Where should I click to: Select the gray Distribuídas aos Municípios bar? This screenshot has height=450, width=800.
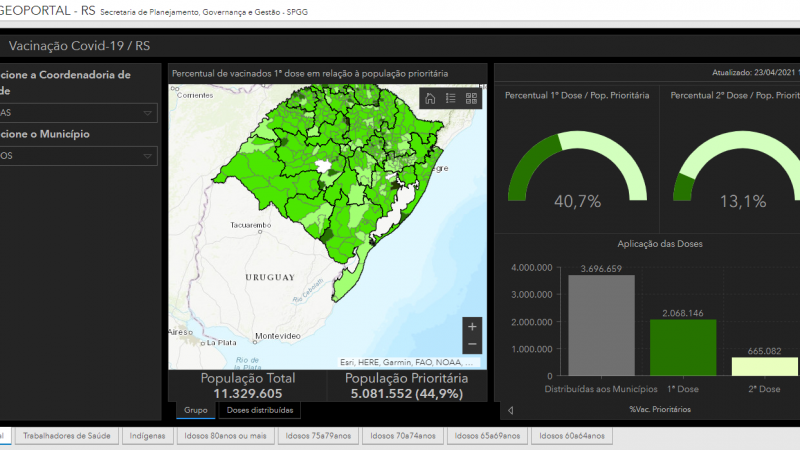(x=602, y=326)
